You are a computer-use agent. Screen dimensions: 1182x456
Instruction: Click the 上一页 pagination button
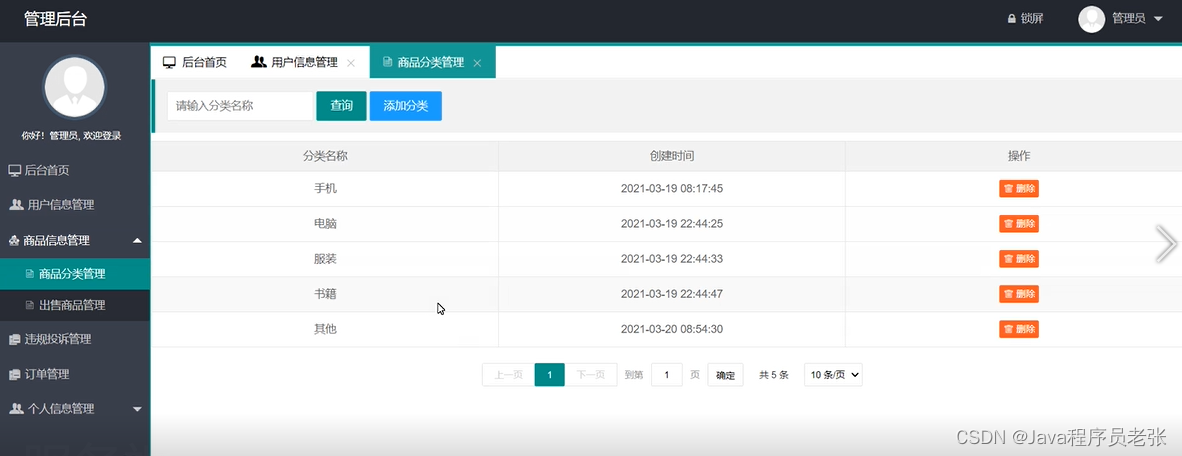pyautogui.click(x=508, y=375)
